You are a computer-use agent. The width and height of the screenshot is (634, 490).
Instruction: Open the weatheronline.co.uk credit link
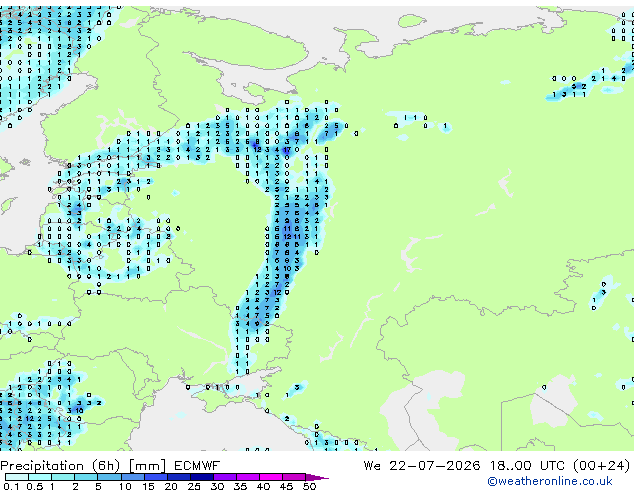point(549,481)
